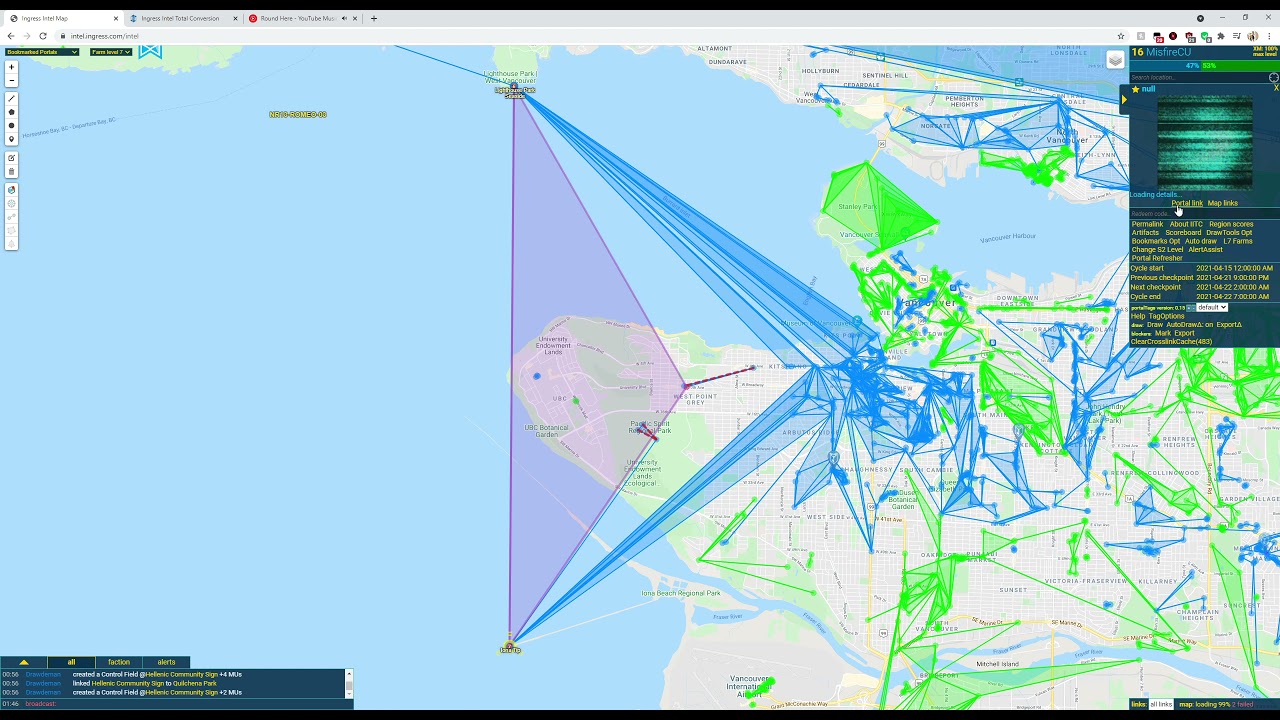Open the browser extensions puzzle icon
Screen dimensions: 1280x720
[x=1221, y=36]
